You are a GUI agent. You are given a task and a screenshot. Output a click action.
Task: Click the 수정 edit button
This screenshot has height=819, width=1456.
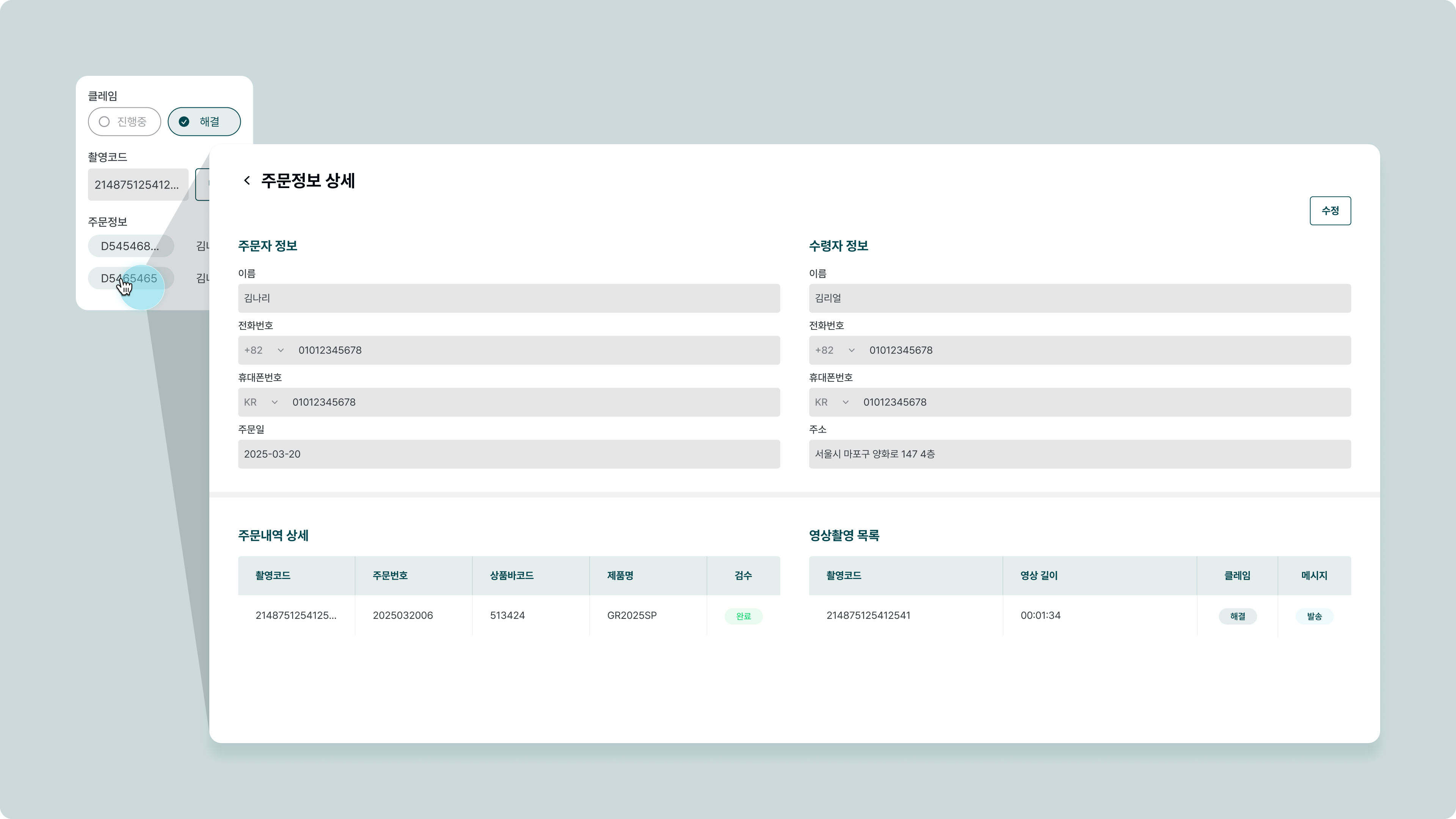(1330, 211)
